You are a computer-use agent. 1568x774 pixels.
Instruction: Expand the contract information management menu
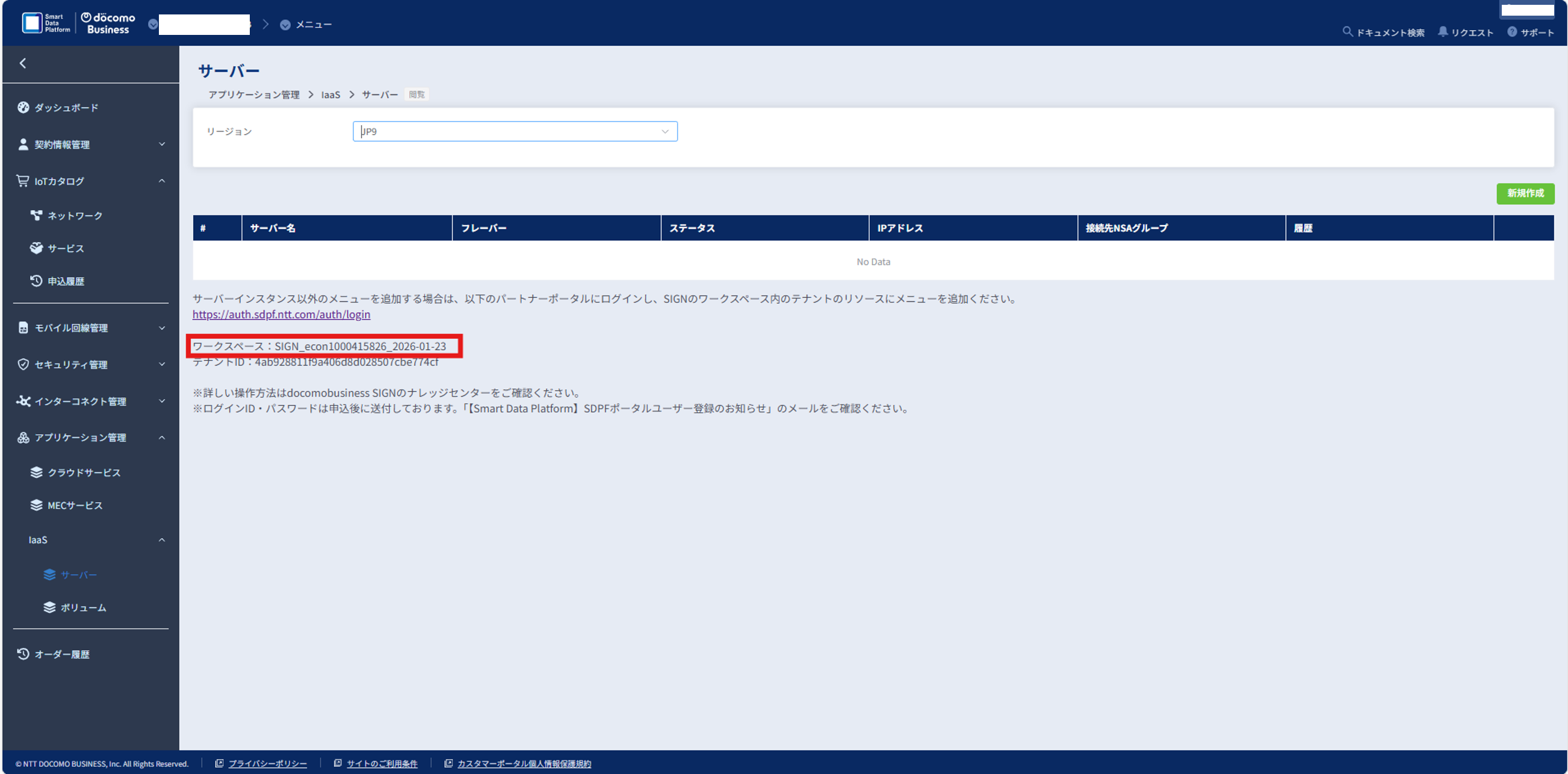(161, 144)
